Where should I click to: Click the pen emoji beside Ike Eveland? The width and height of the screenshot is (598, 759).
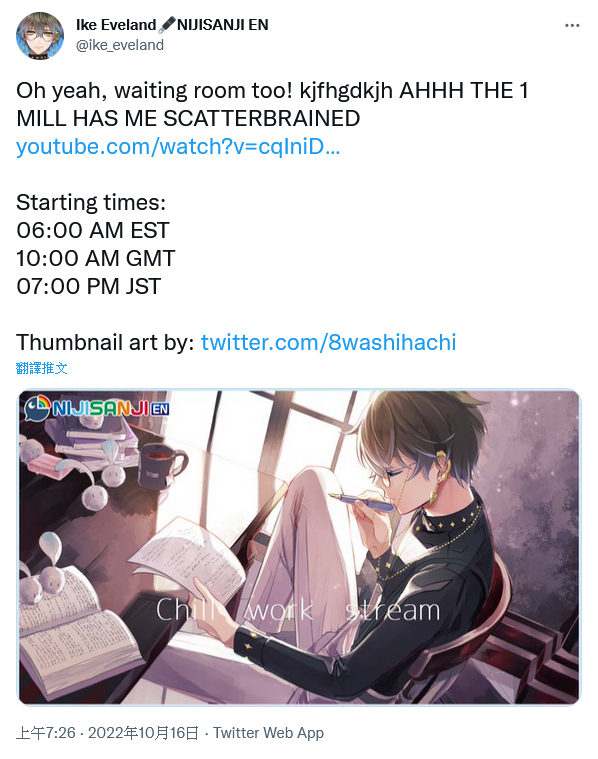pyautogui.click(x=167, y=25)
